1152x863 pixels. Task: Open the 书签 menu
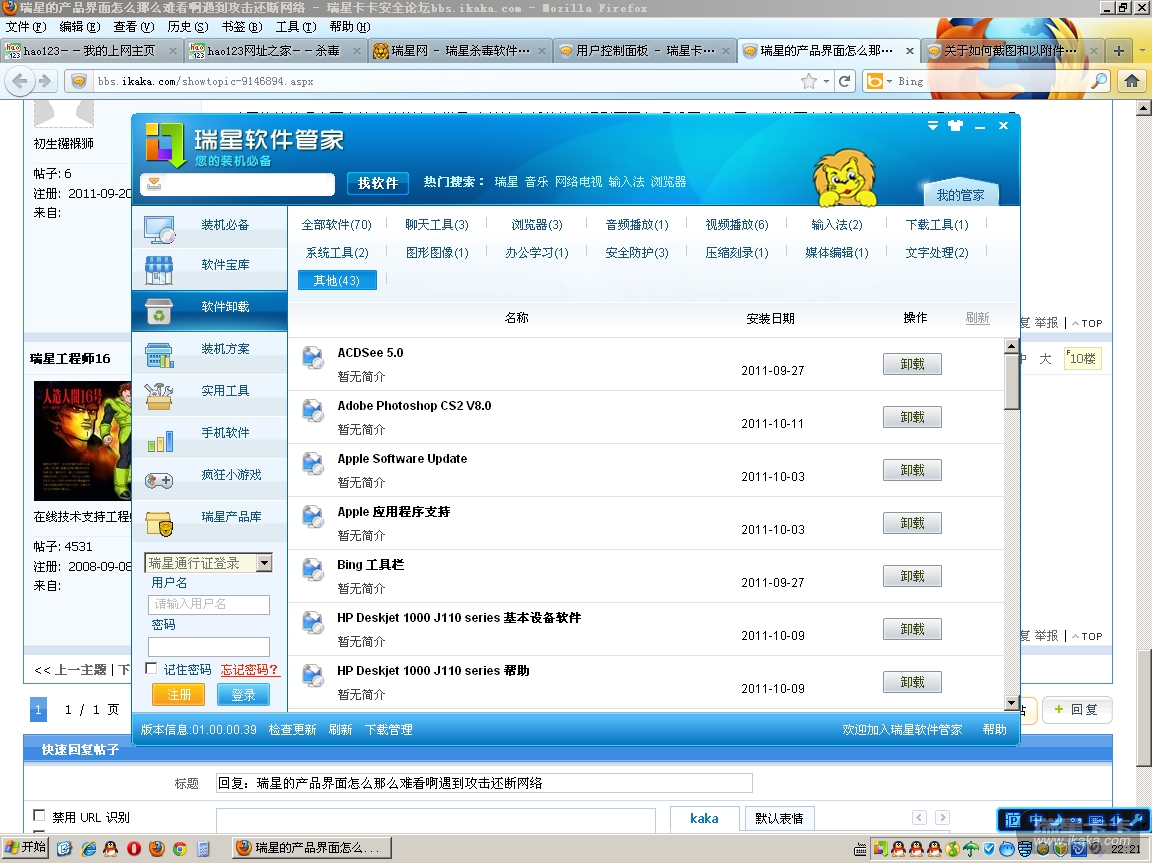coord(242,27)
